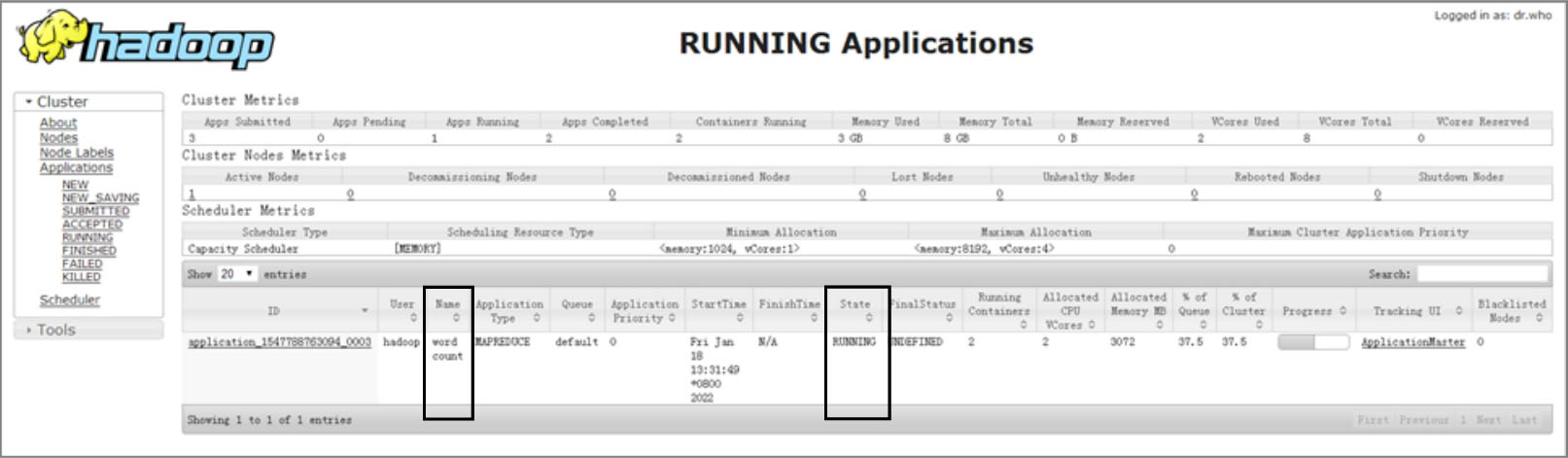Click the Hadoop elephant logo
The width and height of the screenshot is (1568, 458).
pyautogui.click(x=146, y=41)
